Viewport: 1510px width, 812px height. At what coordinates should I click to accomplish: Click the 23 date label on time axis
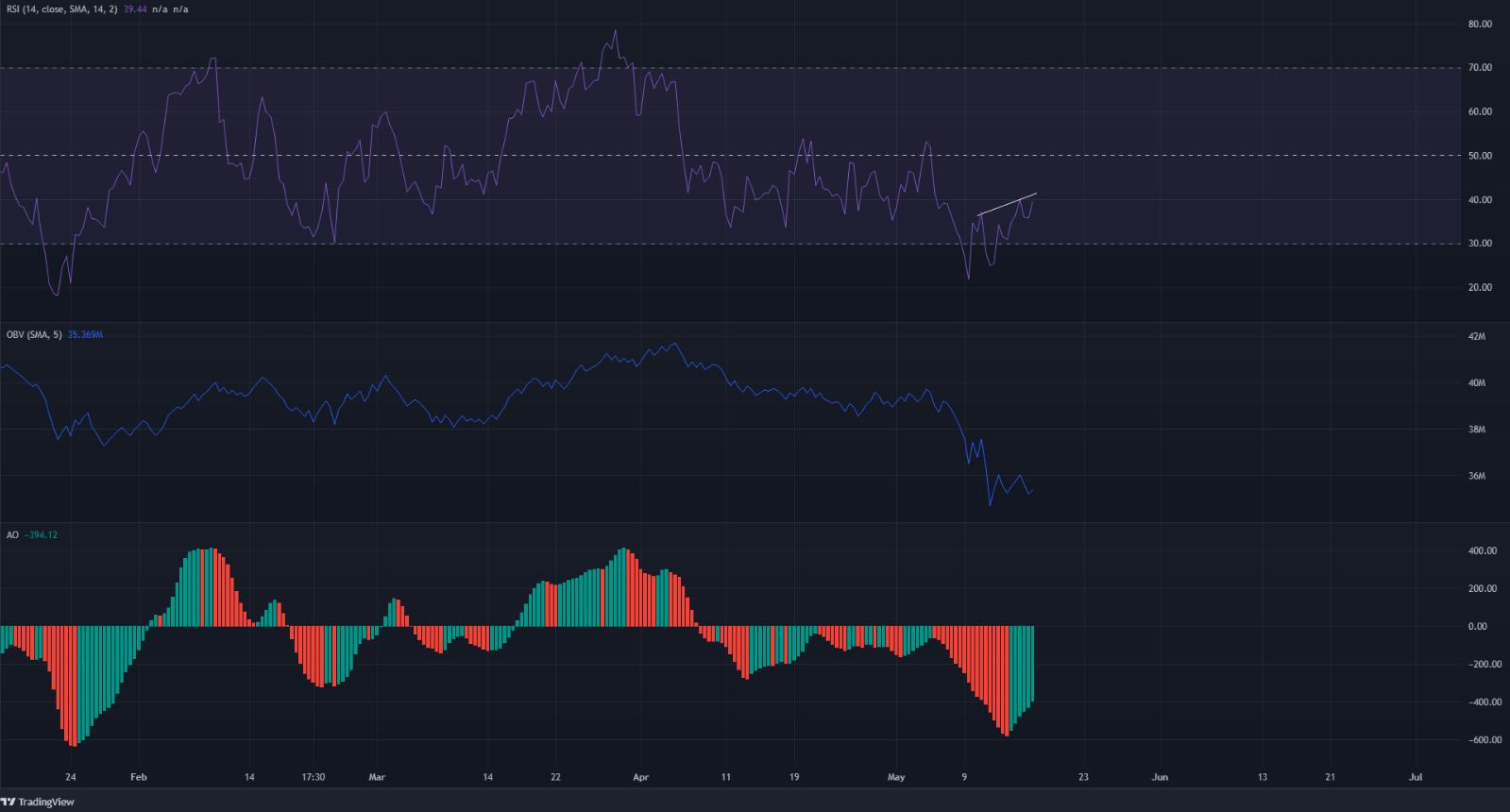click(x=1083, y=778)
